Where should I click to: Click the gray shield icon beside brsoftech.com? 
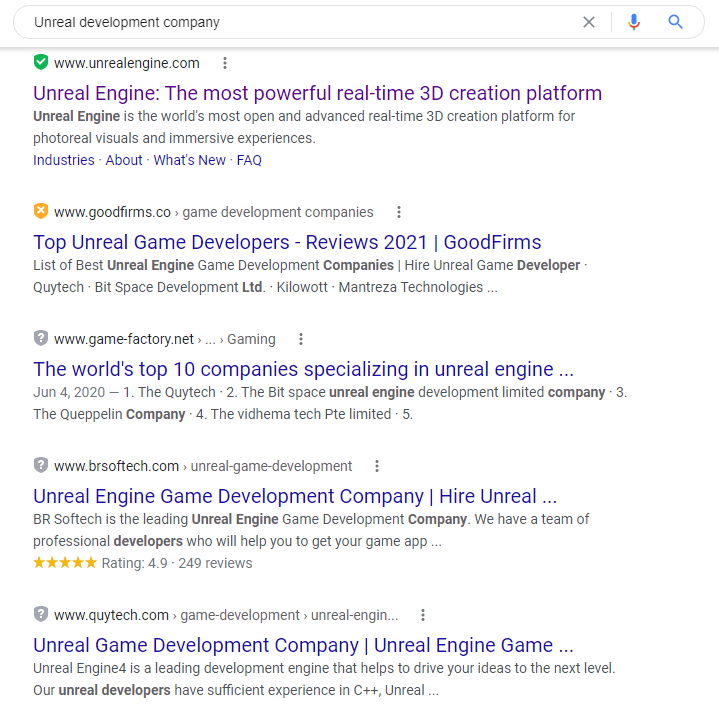coord(41,465)
